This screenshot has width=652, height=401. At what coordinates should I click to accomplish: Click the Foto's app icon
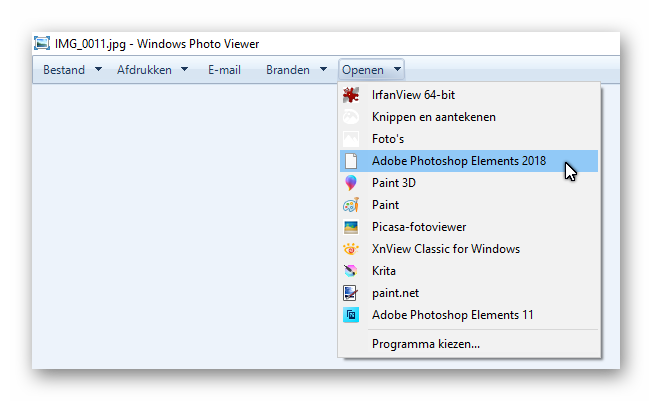point(351,139)
